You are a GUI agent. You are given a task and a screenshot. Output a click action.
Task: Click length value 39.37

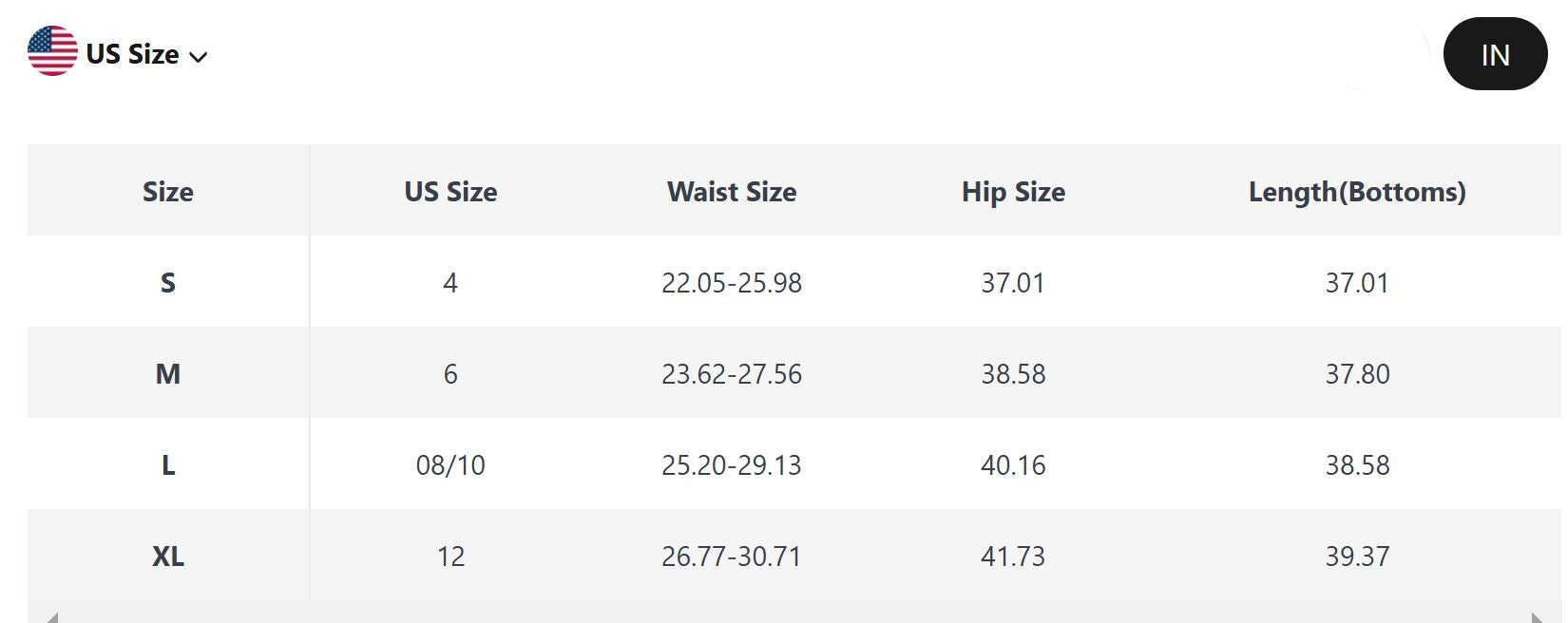tap(1357, 557)
